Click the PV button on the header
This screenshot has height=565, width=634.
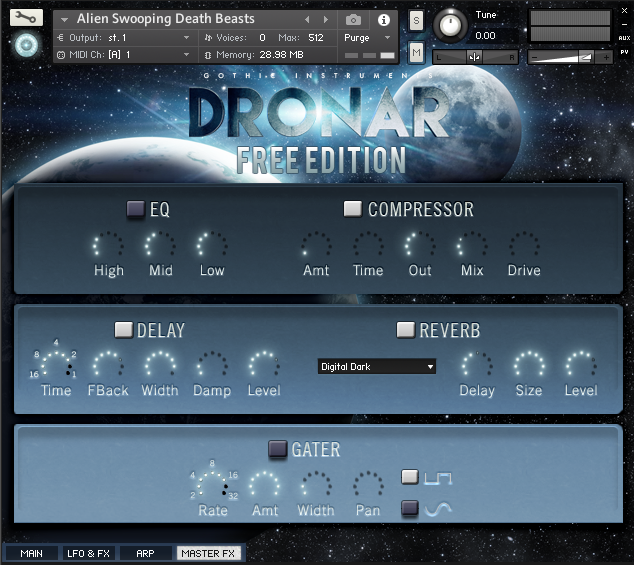pyautogui.click(x=624, y=52)
